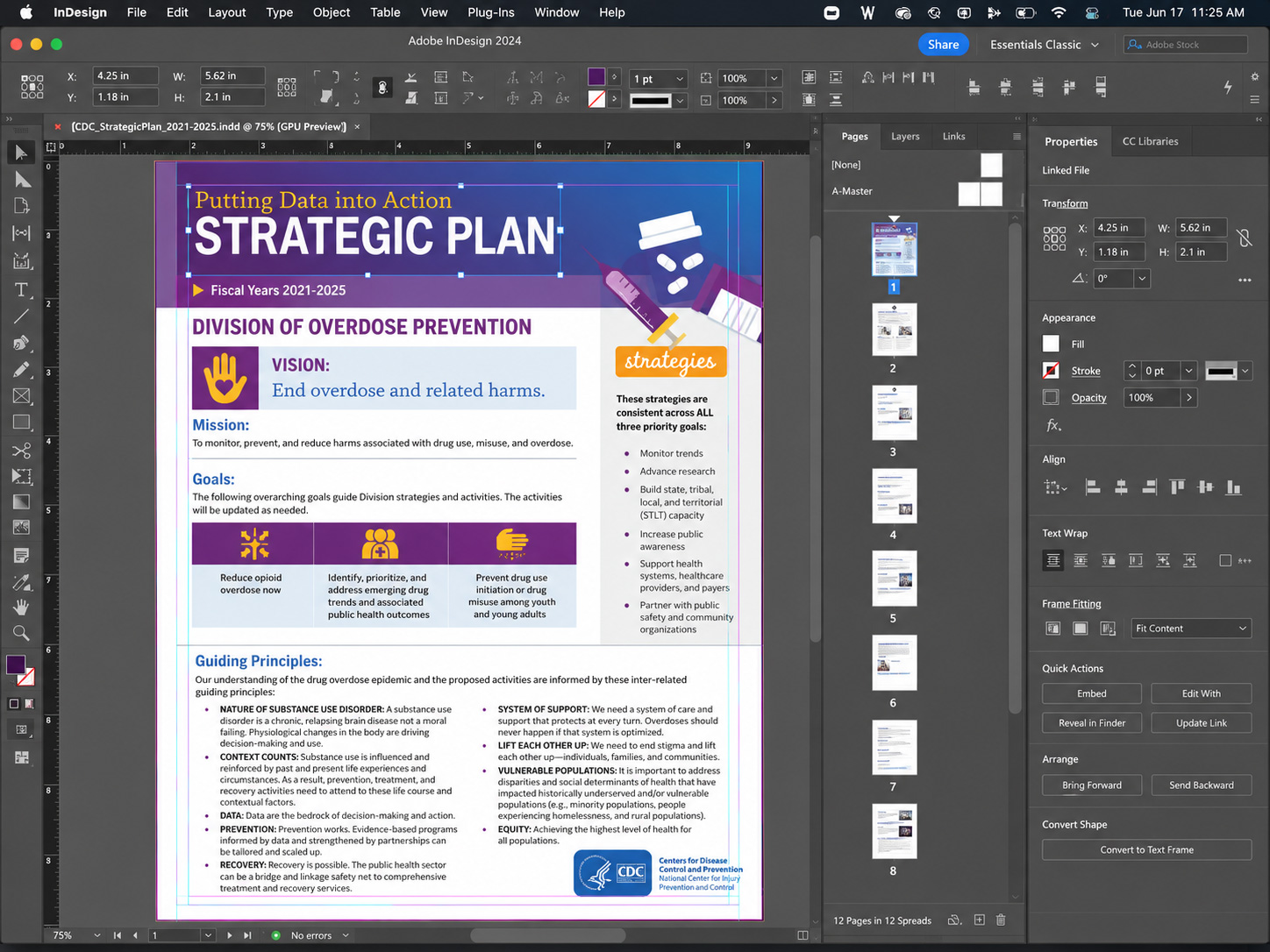Image resolution: width=1270 pixels, height=952 pixels.
Task: Select the Direct Selection tool
Action: (x=22, y=180)
